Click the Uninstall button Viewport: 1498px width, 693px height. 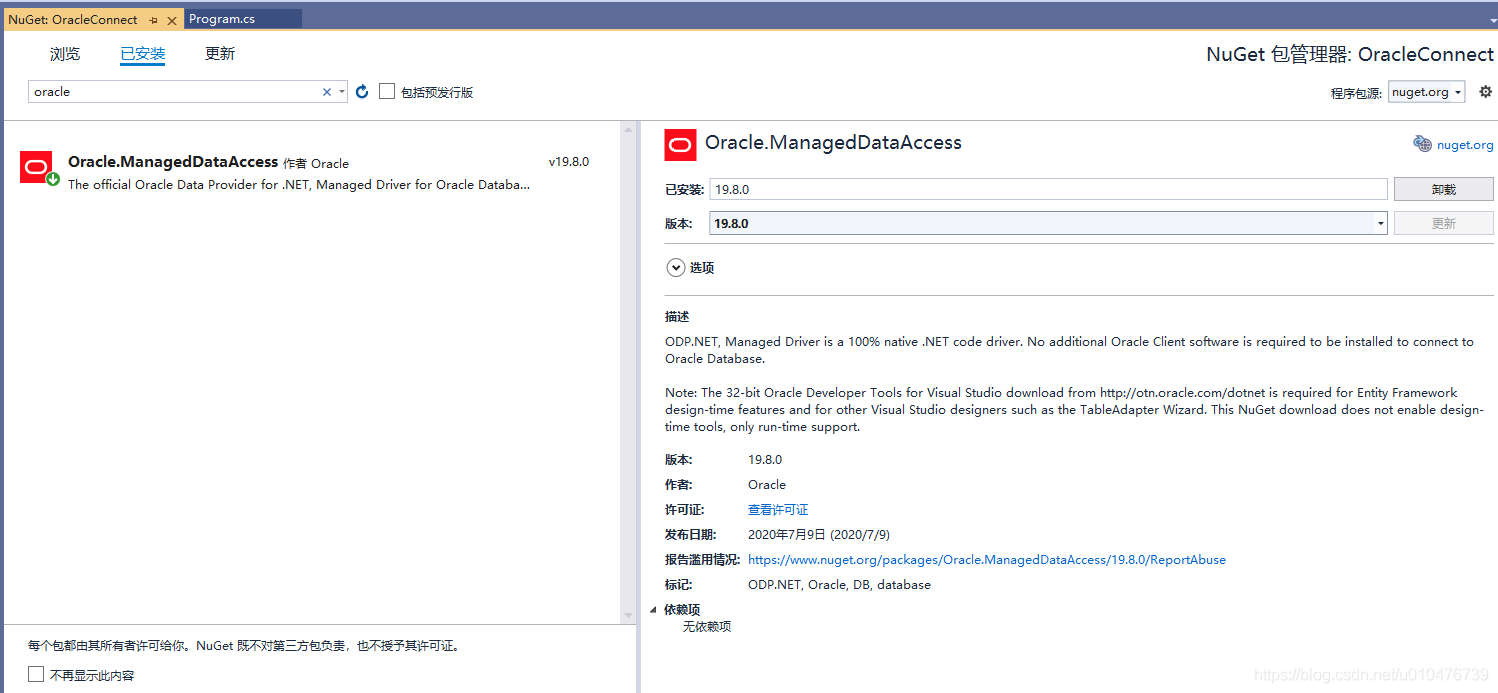pos(1443,189)
